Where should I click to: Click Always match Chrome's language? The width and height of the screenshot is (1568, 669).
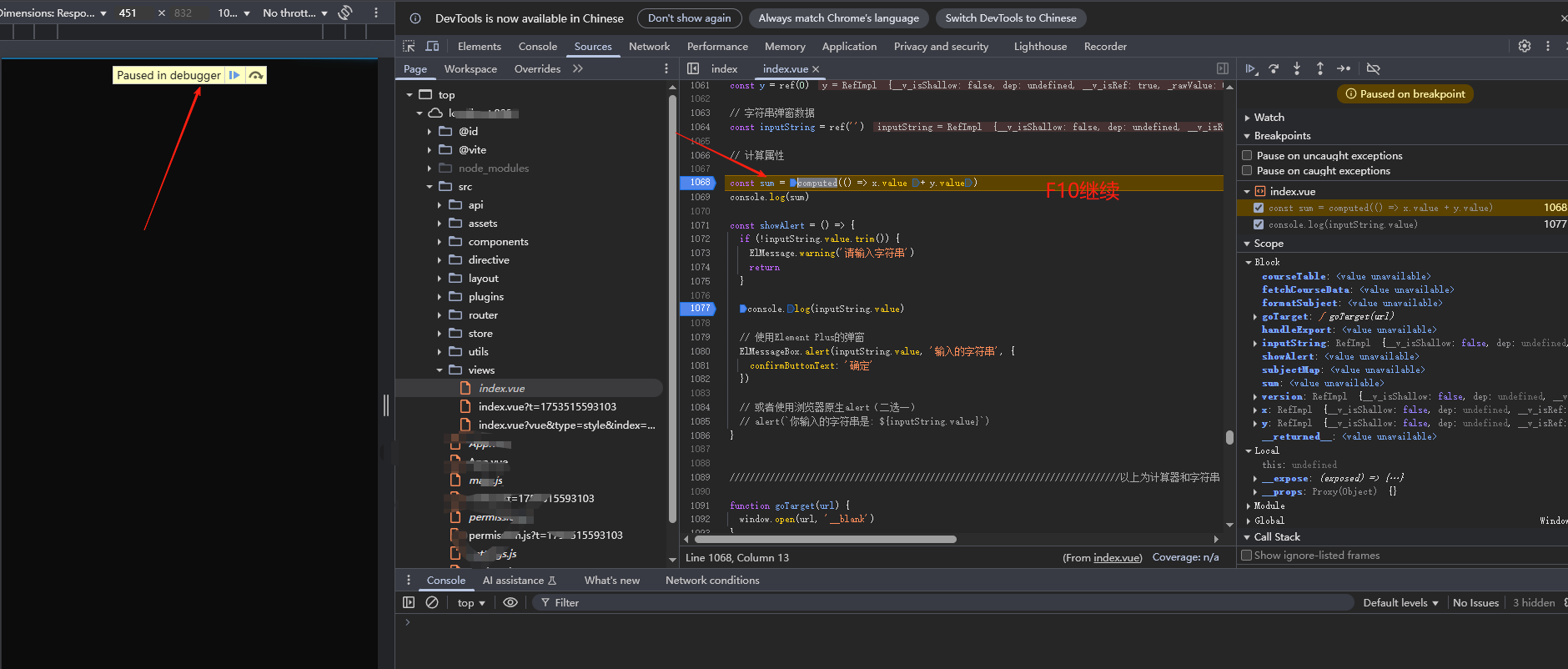838,18
